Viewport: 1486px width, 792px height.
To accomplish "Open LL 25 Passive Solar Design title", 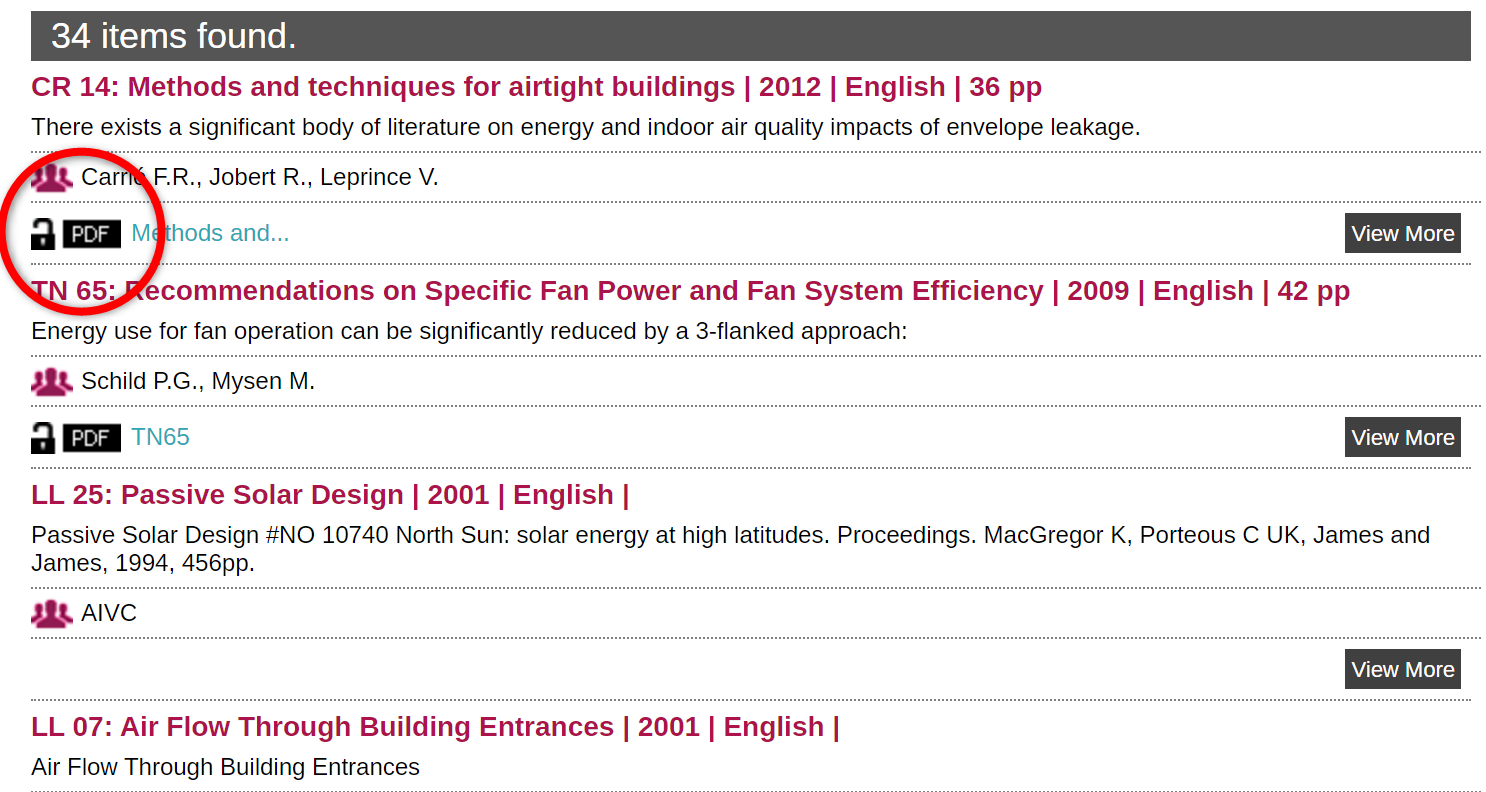I will pyautogui.click(x=330, y=495).
